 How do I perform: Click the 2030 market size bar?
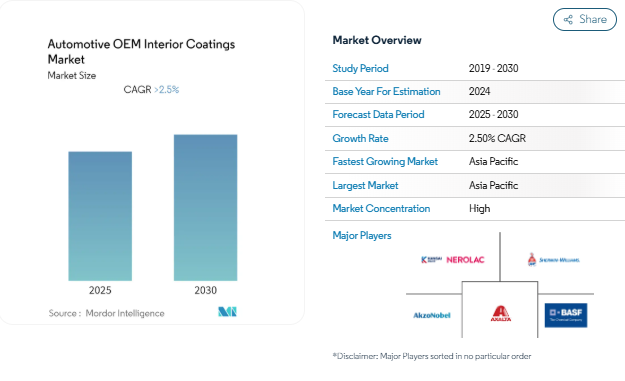pos(205,208)
